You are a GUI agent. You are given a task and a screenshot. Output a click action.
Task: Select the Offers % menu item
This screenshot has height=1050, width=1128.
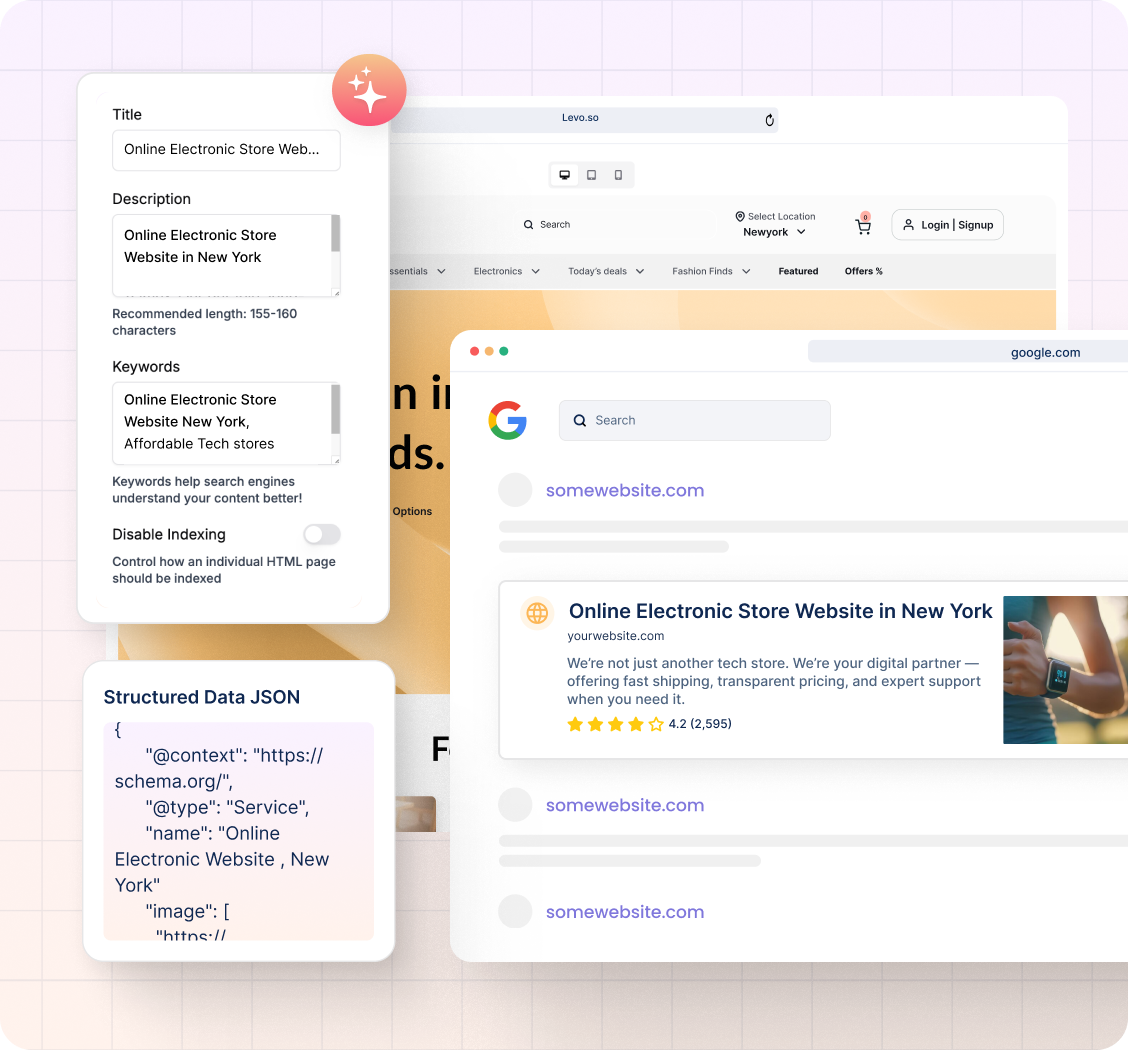(x=863, y=271)
